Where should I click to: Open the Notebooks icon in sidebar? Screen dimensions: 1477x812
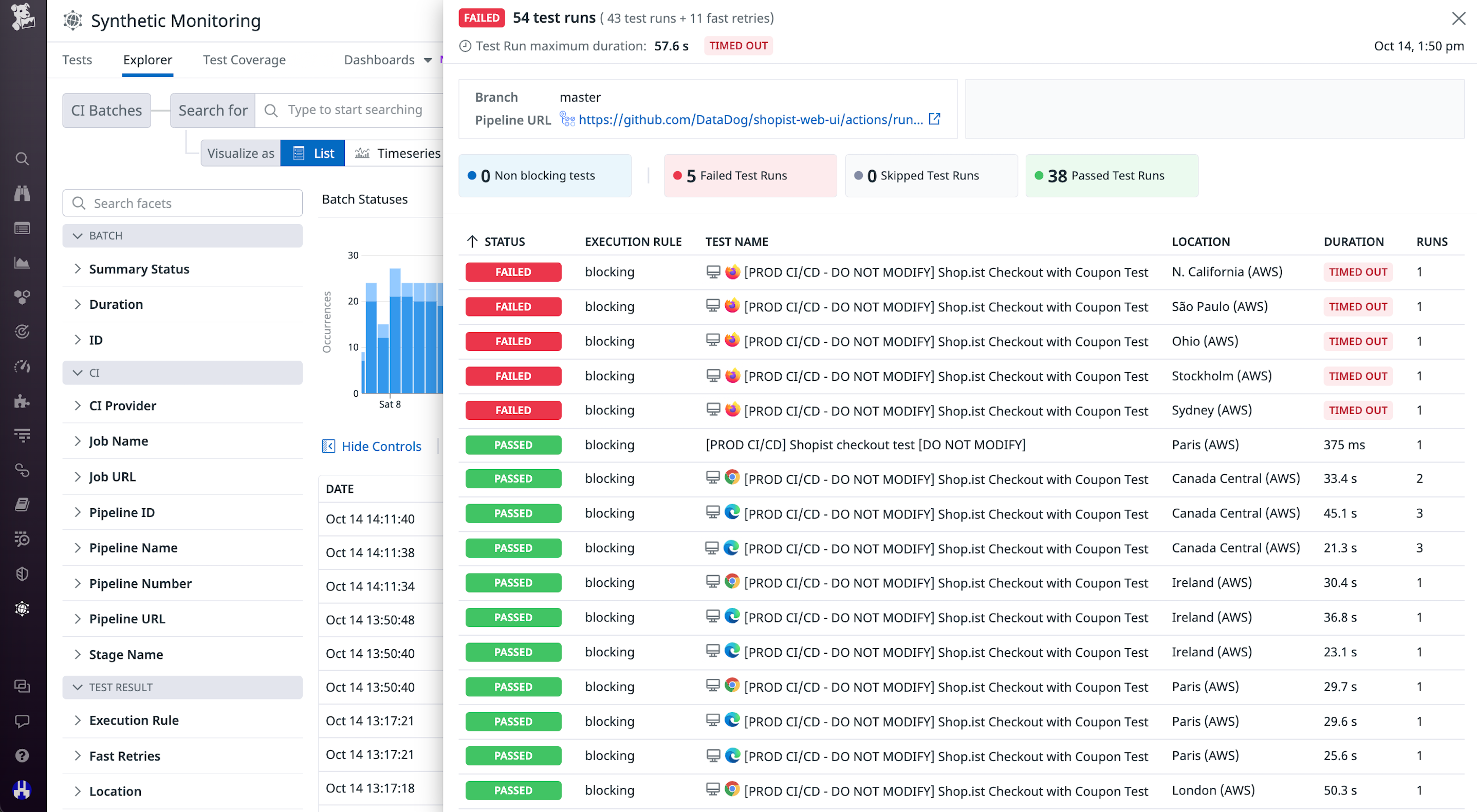(23, 504)
